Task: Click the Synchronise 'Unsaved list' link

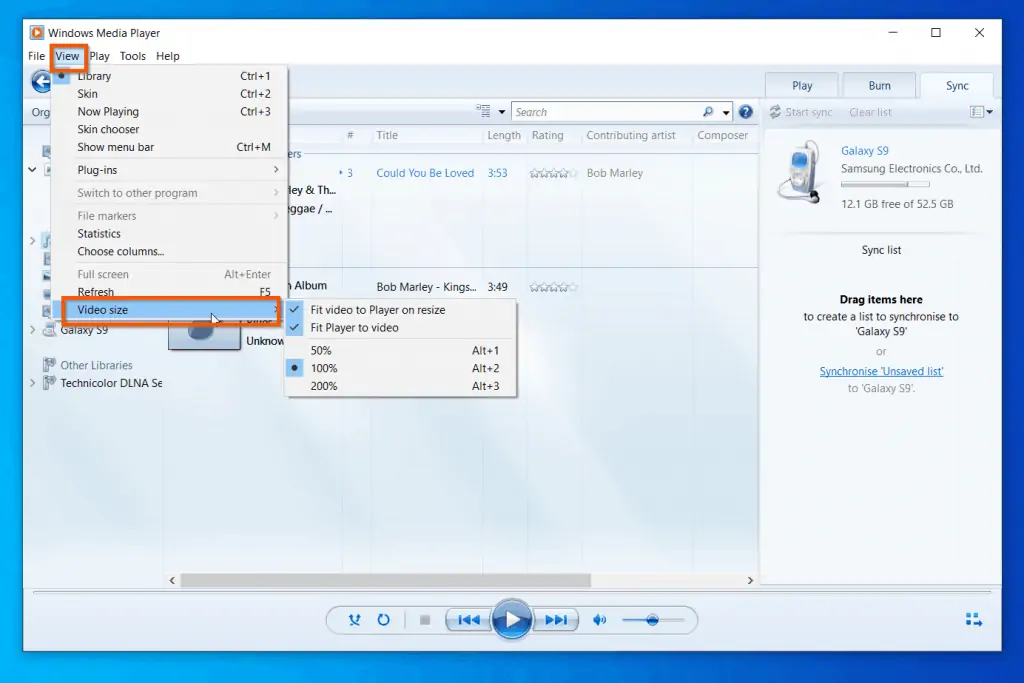Action: click(x=881, y=370)
